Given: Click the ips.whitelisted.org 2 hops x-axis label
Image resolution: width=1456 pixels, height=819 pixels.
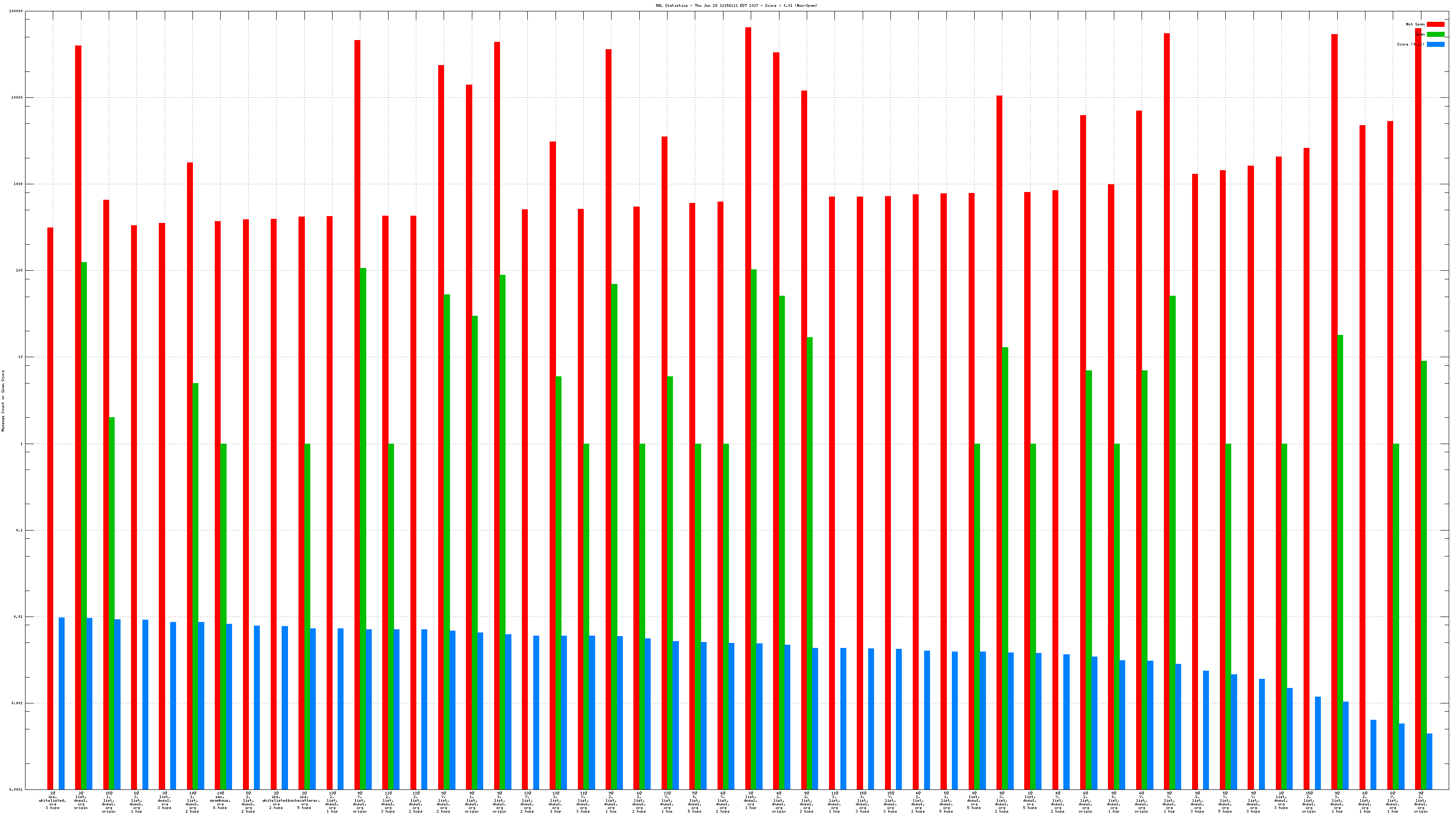Looking at the screenshot, I should [x=275, y=801].
